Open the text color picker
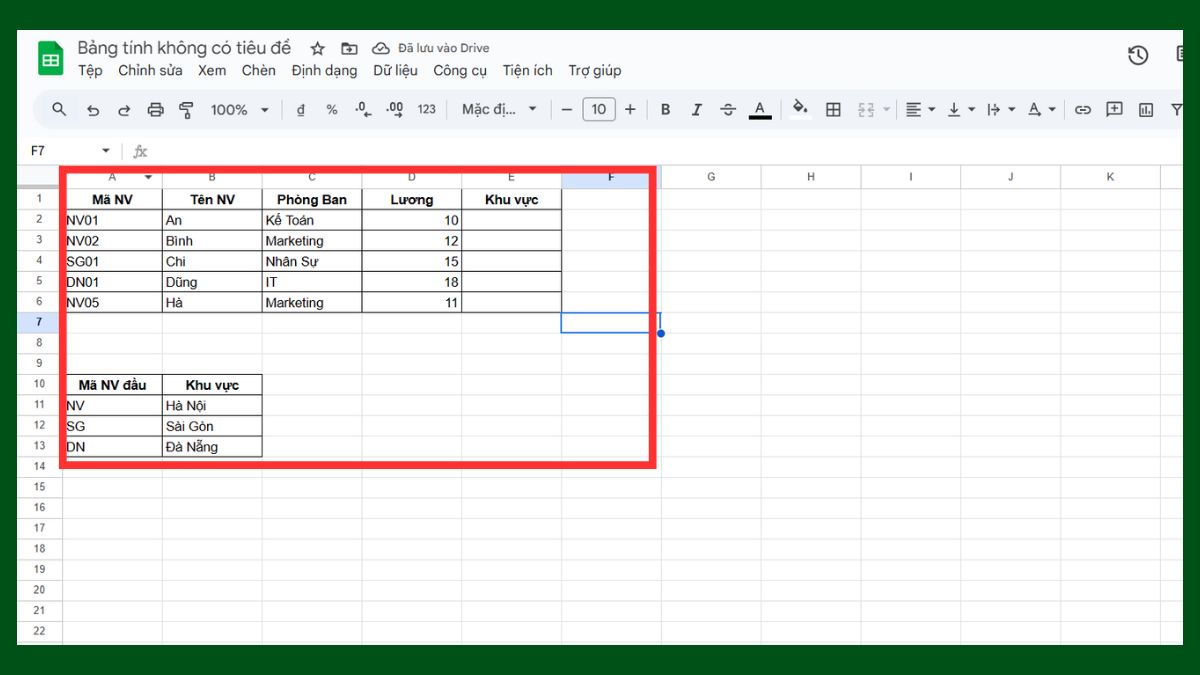 pos(760,109)
